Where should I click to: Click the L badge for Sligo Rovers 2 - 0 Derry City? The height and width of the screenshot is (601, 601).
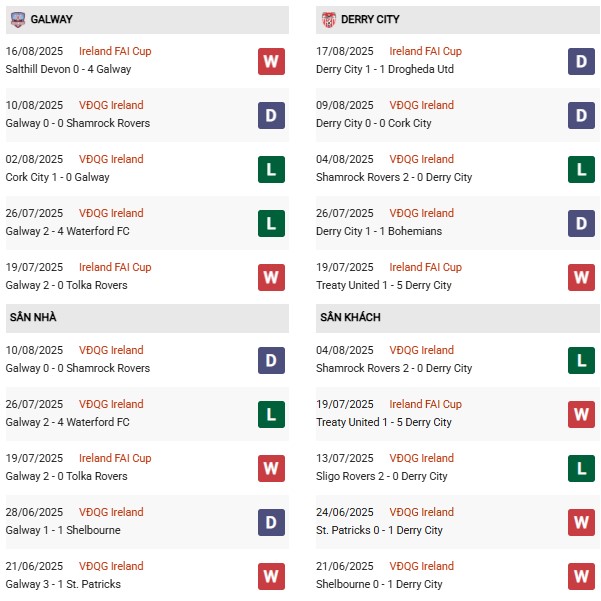coord(582,468)
